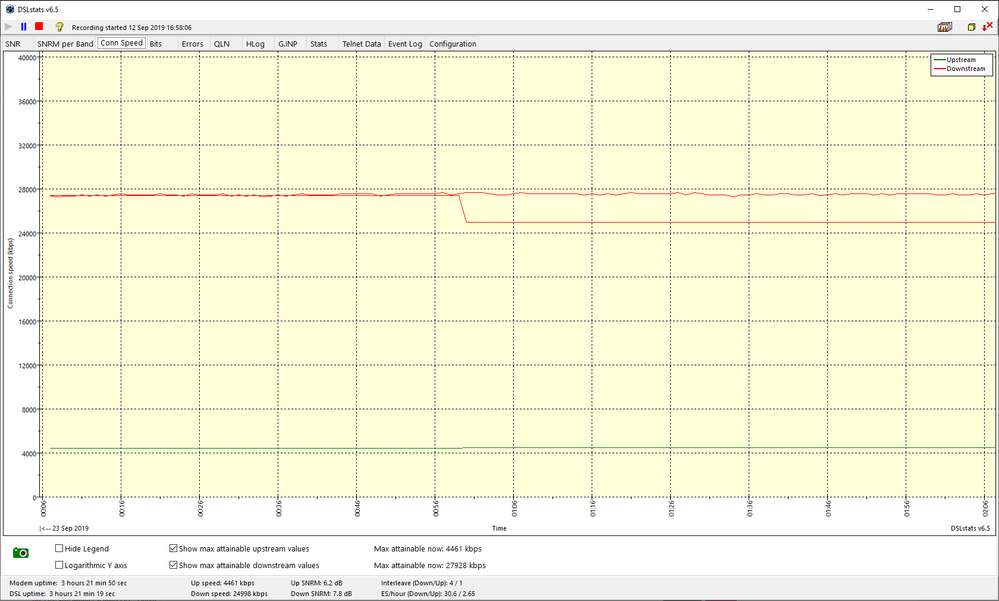Click the Downstream entry in the chart legend
The width and height of the screenshot is (999, 601).
pyautogui.click(x=966, y=68)
